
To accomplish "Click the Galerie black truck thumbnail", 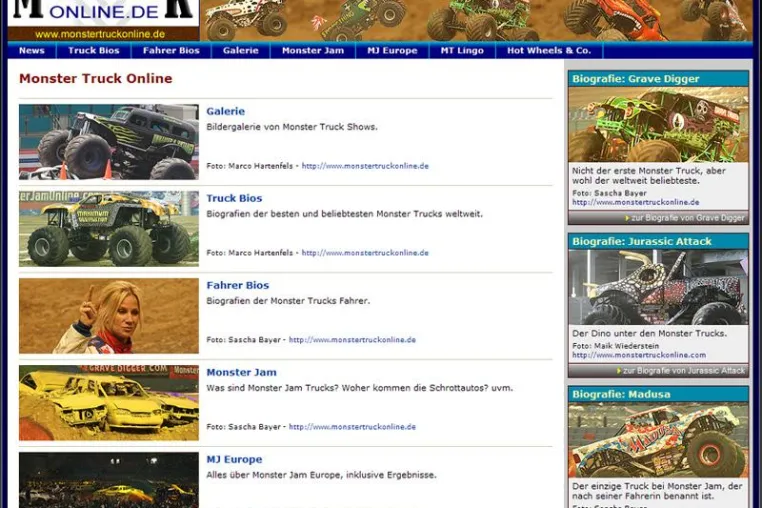I will tap(109, 142).
